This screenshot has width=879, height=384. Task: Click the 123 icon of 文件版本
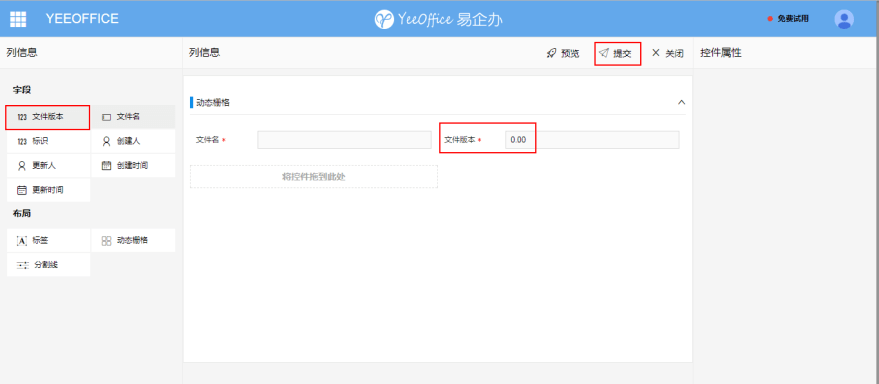tap(22, 117)
